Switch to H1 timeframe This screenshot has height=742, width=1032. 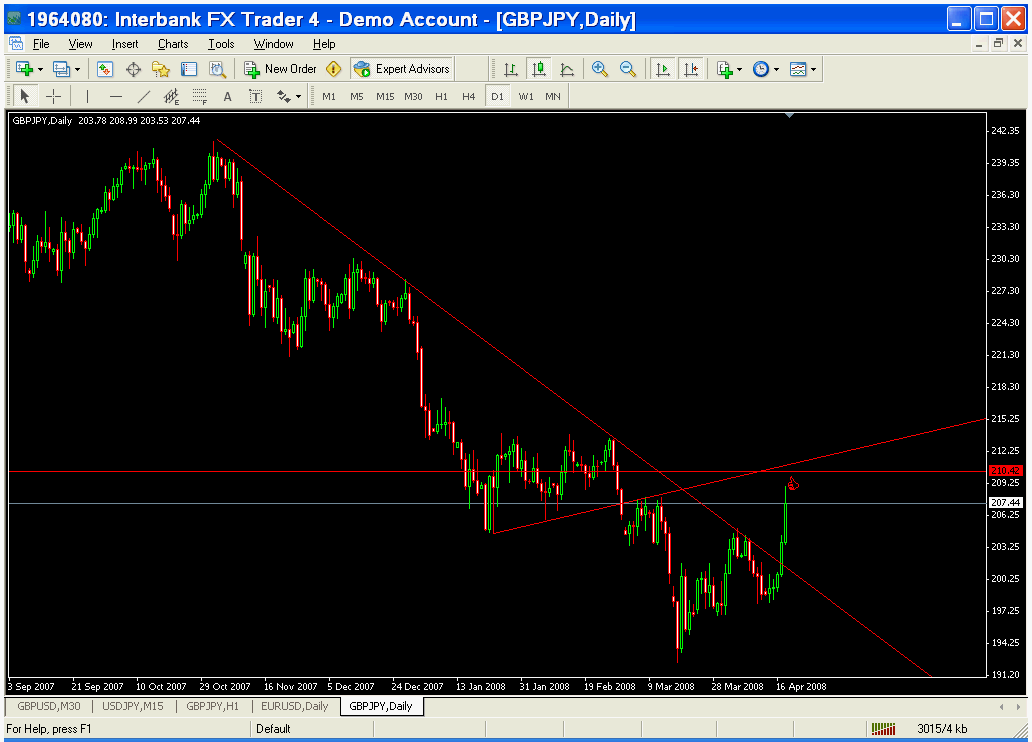(442, 97)
